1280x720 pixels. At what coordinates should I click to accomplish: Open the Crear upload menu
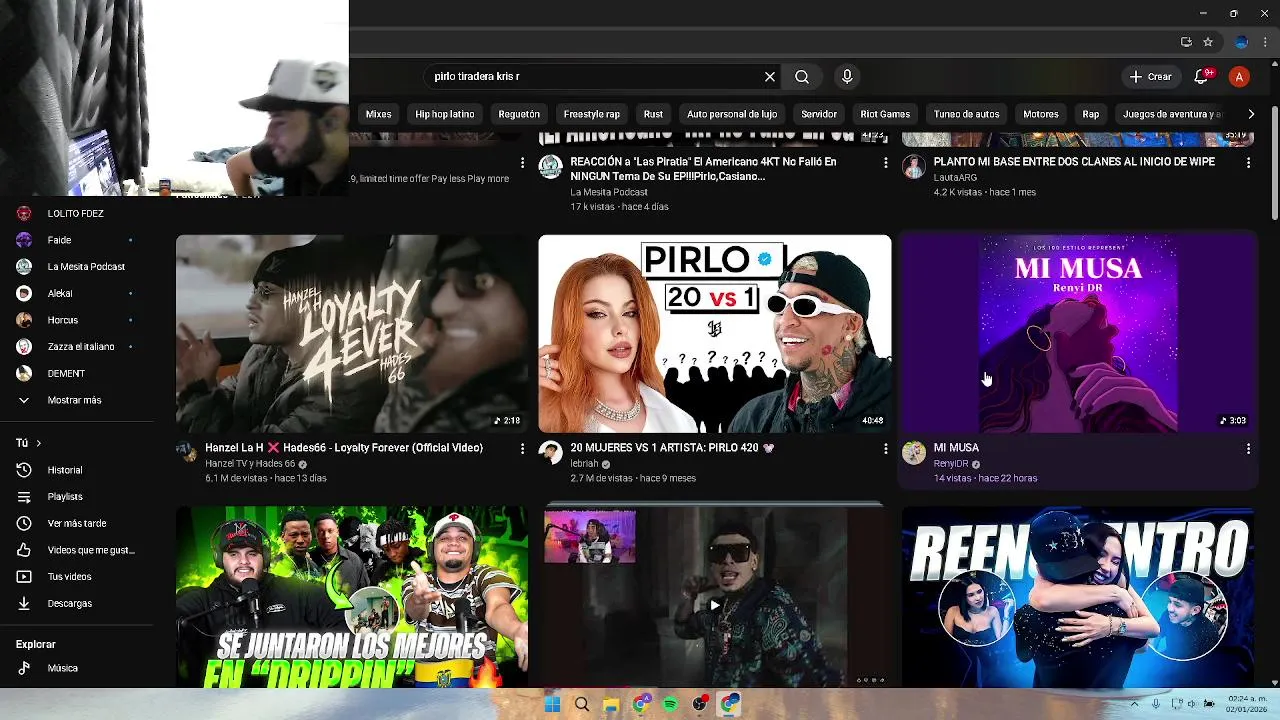click(x=1150, y=77)
